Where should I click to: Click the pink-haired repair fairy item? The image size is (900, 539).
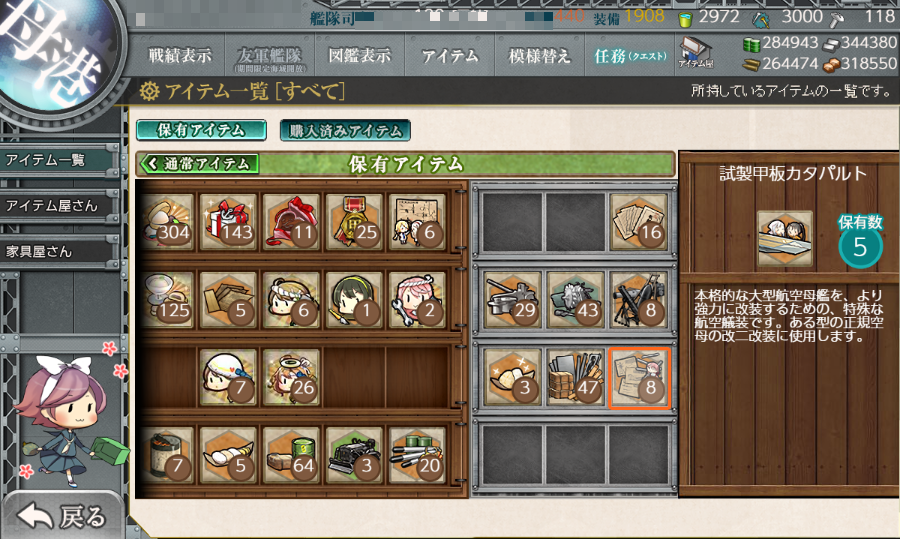pyautogui.click(x=417, y=300)
